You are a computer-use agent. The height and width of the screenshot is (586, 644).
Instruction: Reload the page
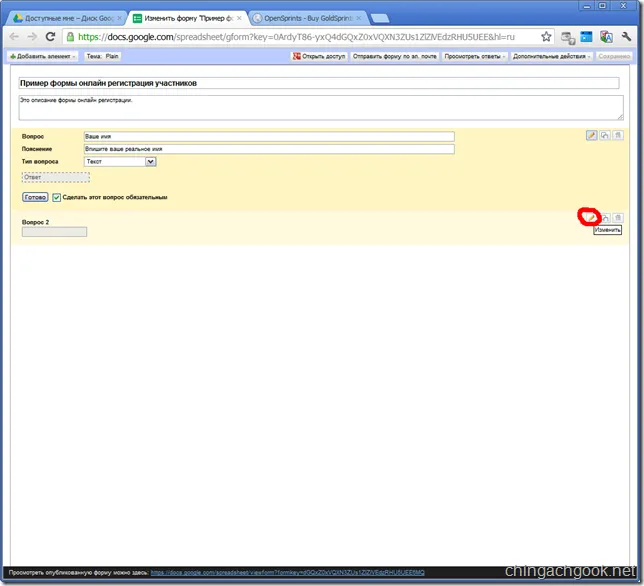coord(50,37)
